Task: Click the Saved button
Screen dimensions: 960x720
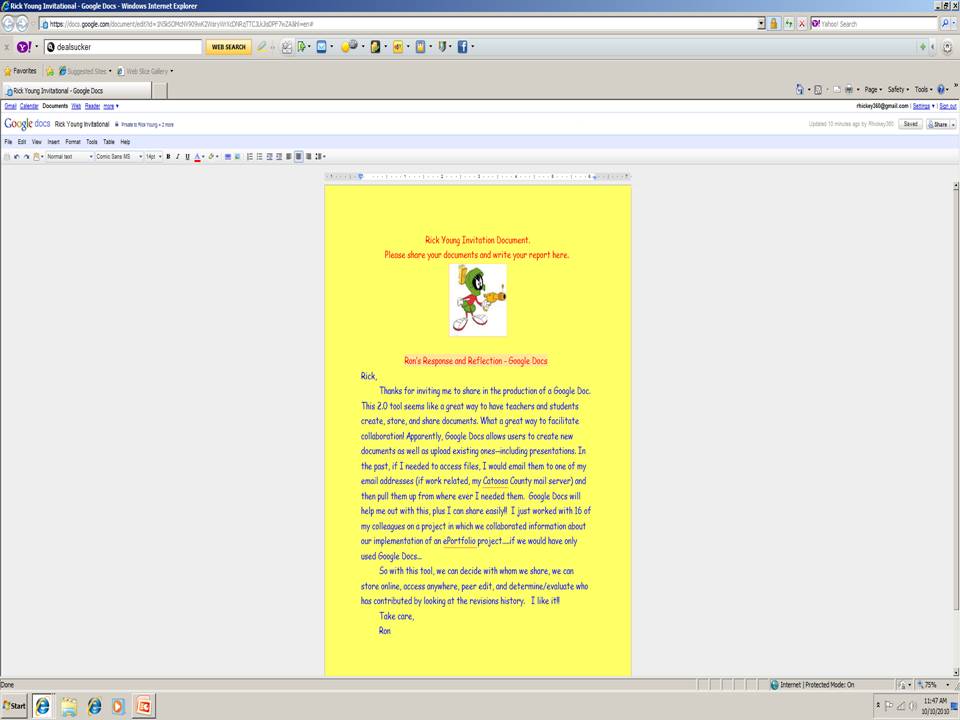Action: (910, 124)
